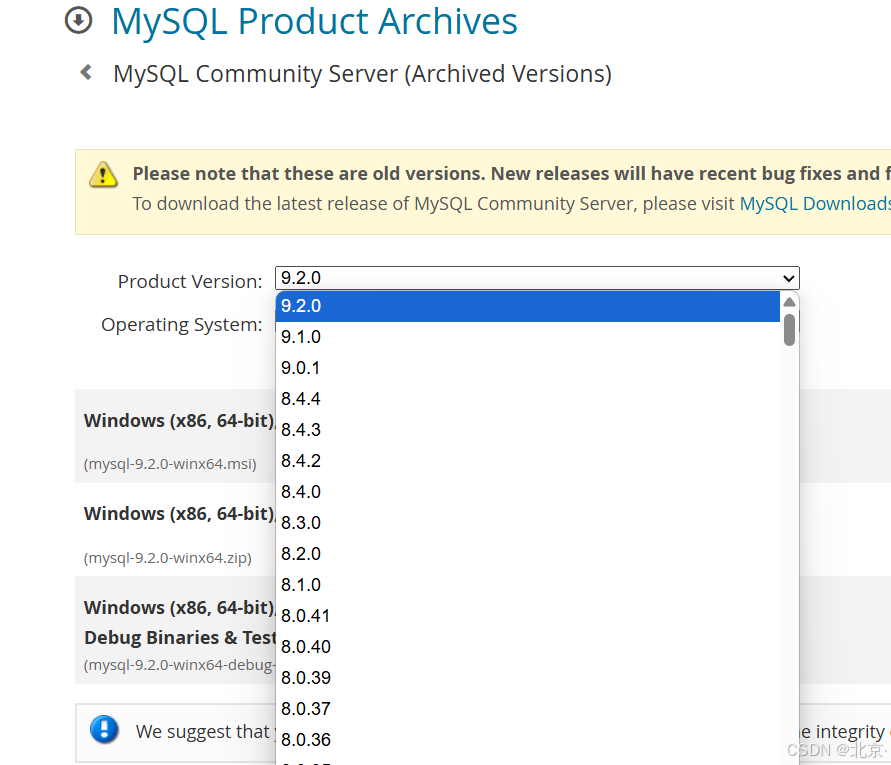Click the Windows (x86, 64-bit) title above mysql-9.2.0-winx64.msi
The height and width of the screenshot is (765, 891).
(x=180, y=421)
